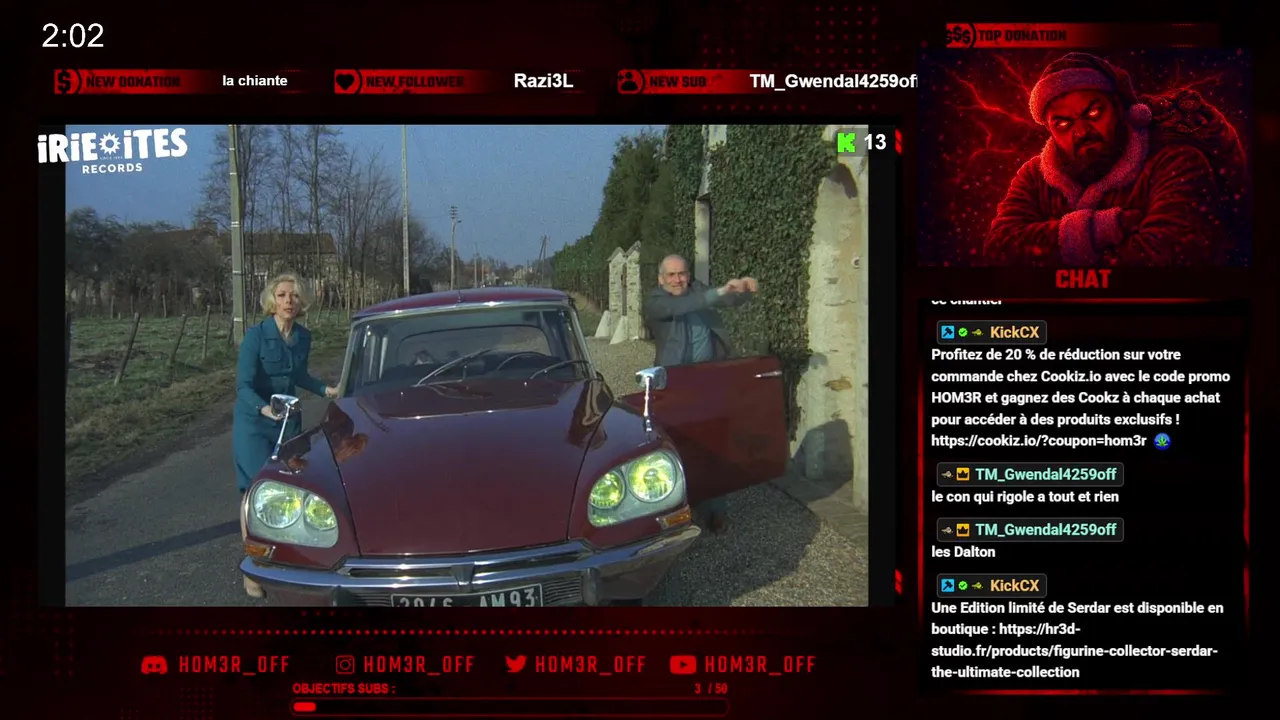The width and height of the screenshot is (1280, 720).
Task: Click the message 'le con qui rigole a tout et rien'
Action: [1025, 497]
